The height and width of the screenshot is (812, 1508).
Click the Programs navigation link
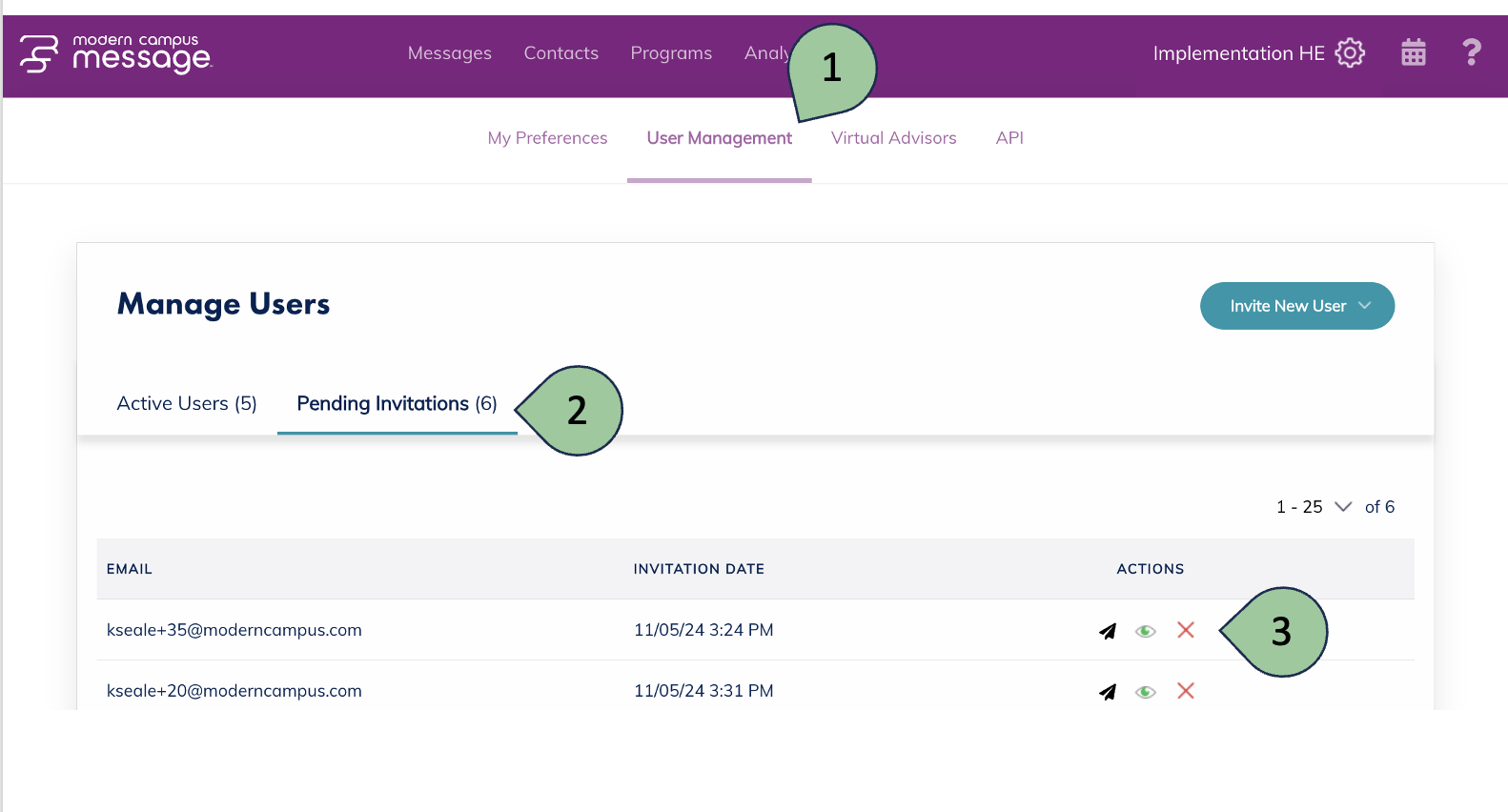click(671, 53)
